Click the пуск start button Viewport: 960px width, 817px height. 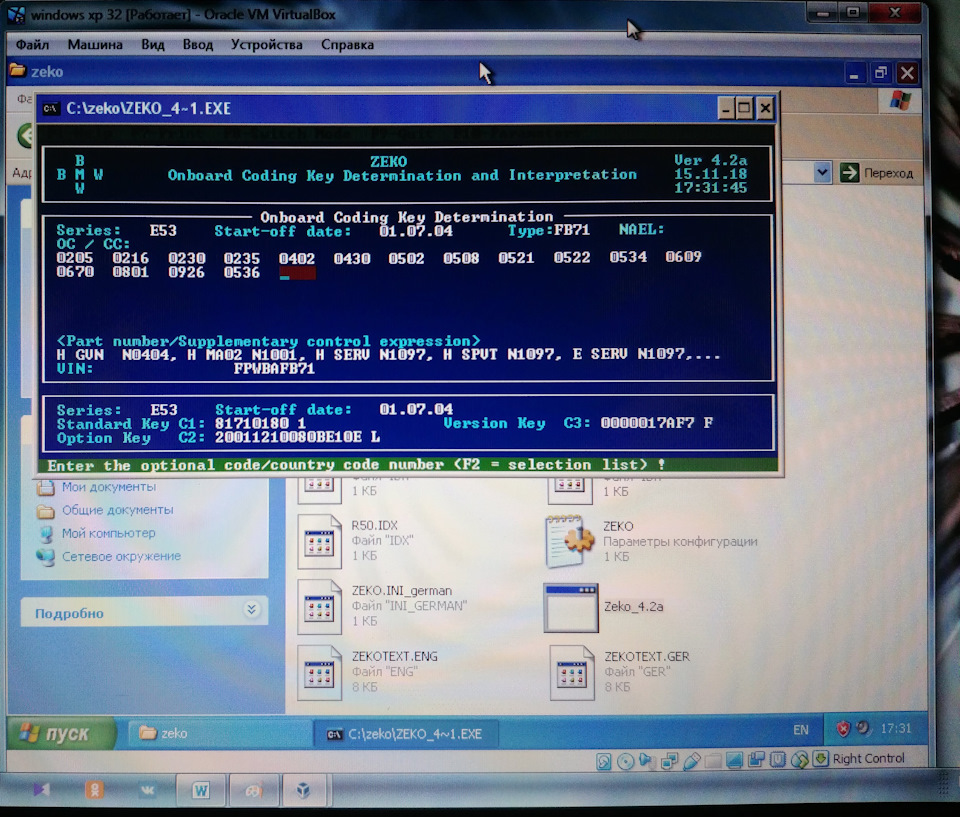click(x=60, y=733)
